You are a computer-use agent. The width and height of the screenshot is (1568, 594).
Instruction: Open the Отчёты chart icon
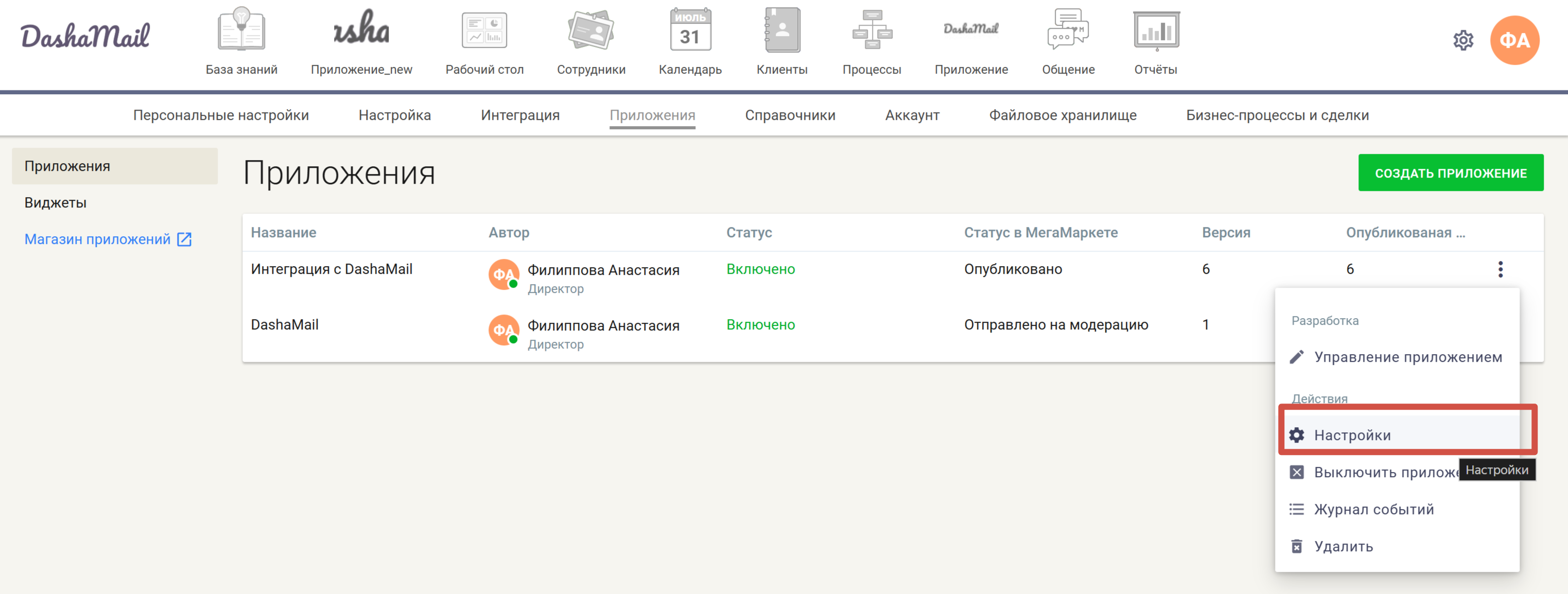click(x=1156, y=30)
